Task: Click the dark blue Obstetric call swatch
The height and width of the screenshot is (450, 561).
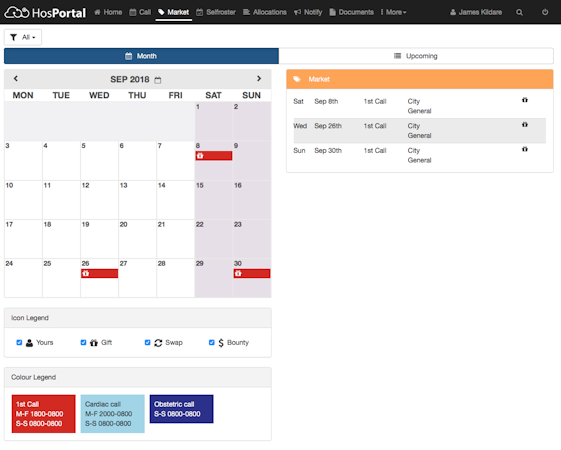Action: [x=181, y=409]
